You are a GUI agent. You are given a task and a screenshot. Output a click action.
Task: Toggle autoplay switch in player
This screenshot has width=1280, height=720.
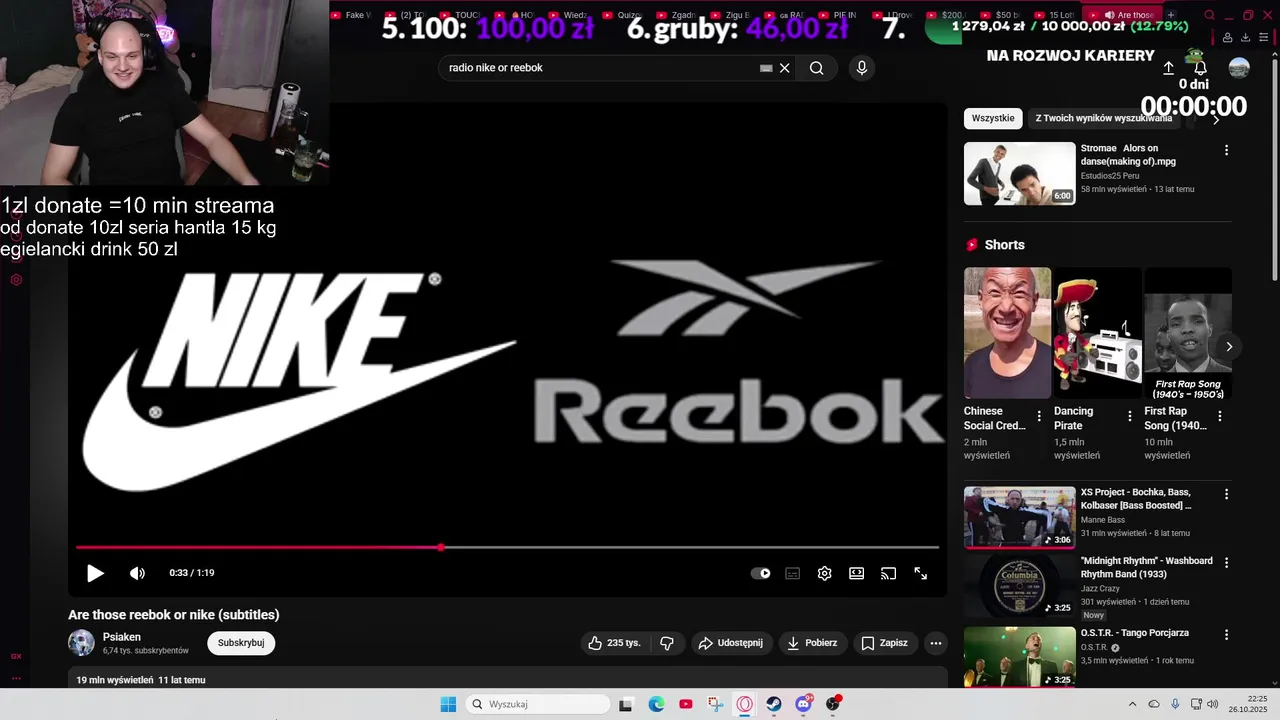tap(761, 573)
